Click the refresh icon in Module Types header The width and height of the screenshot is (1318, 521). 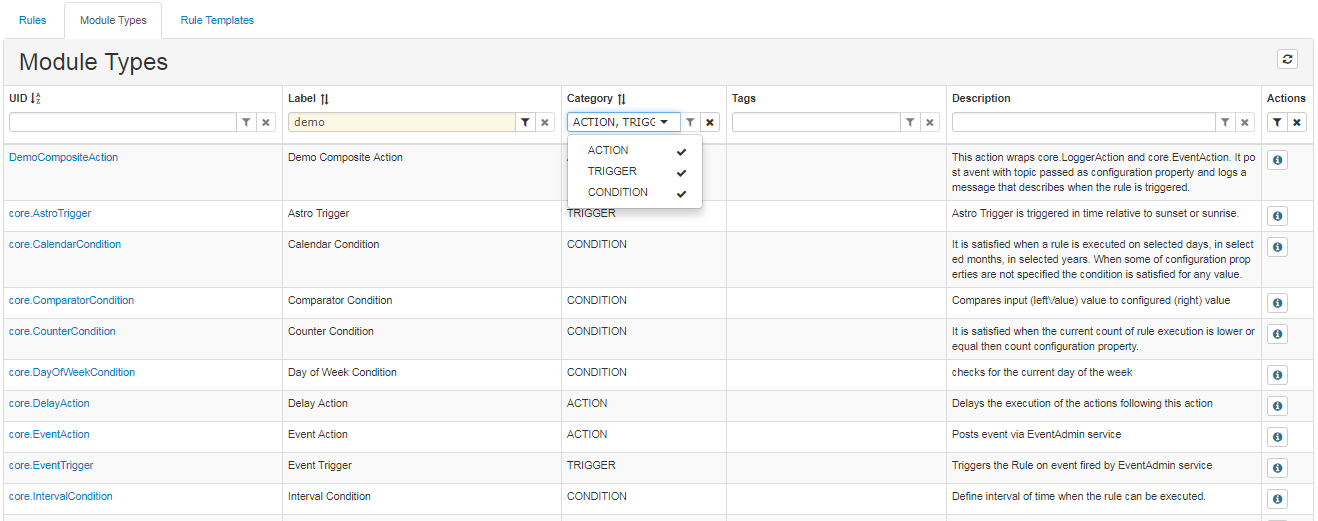coord(1287,59)
